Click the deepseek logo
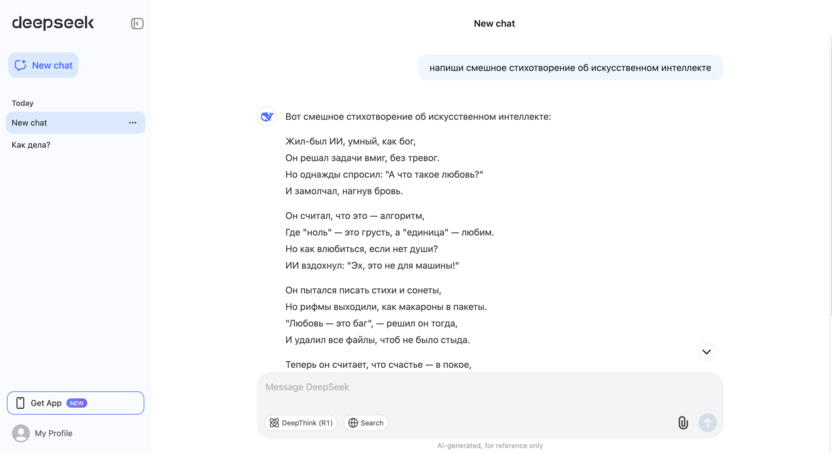The width and height of the screenshot is (832, 453). 53,23
